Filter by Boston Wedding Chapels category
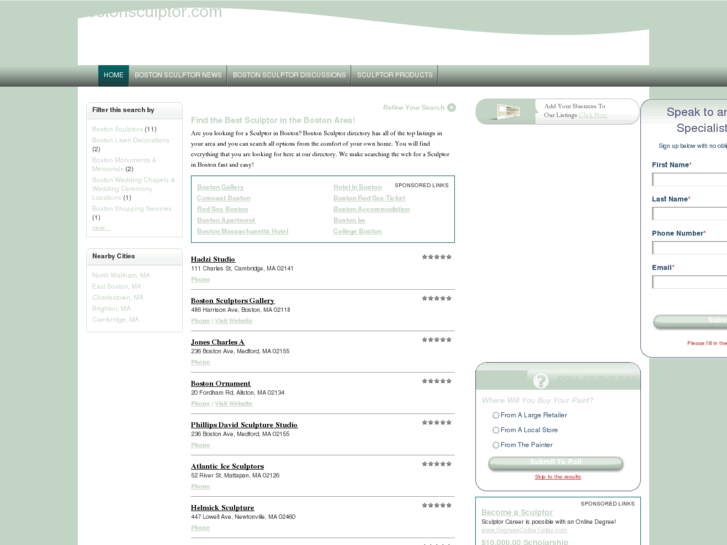 coord(133,188)
